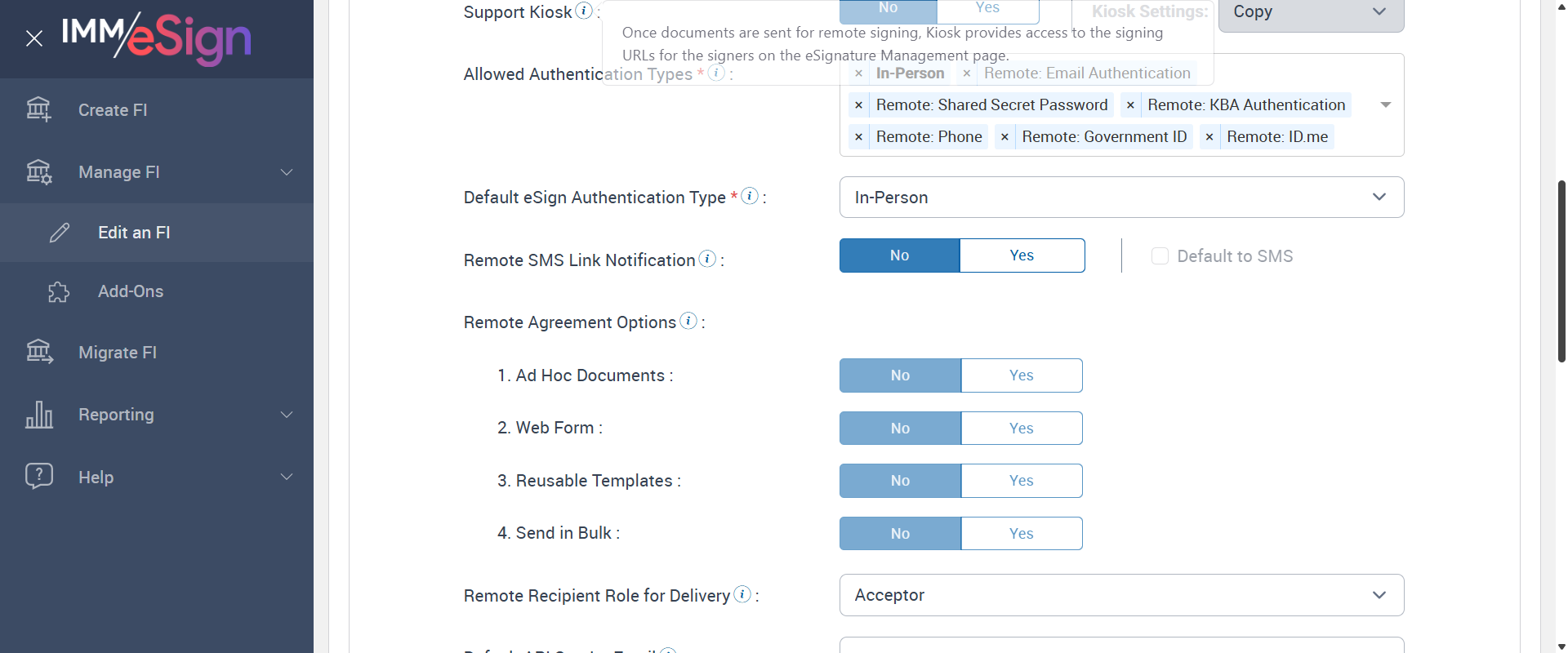Click info icon beside Default eSign Authentication Type
The width and height of the screenshot is (1568, 653).
[750, 196]
